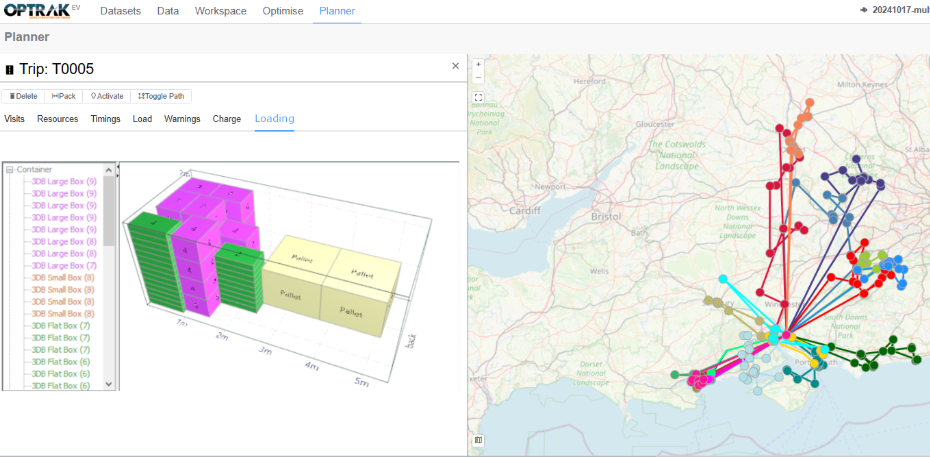Open the map layers icon at bottom-left
Image resolution: width=930 pixels, height=457 pixels.
pyautogui.click(x=479, y=440)
